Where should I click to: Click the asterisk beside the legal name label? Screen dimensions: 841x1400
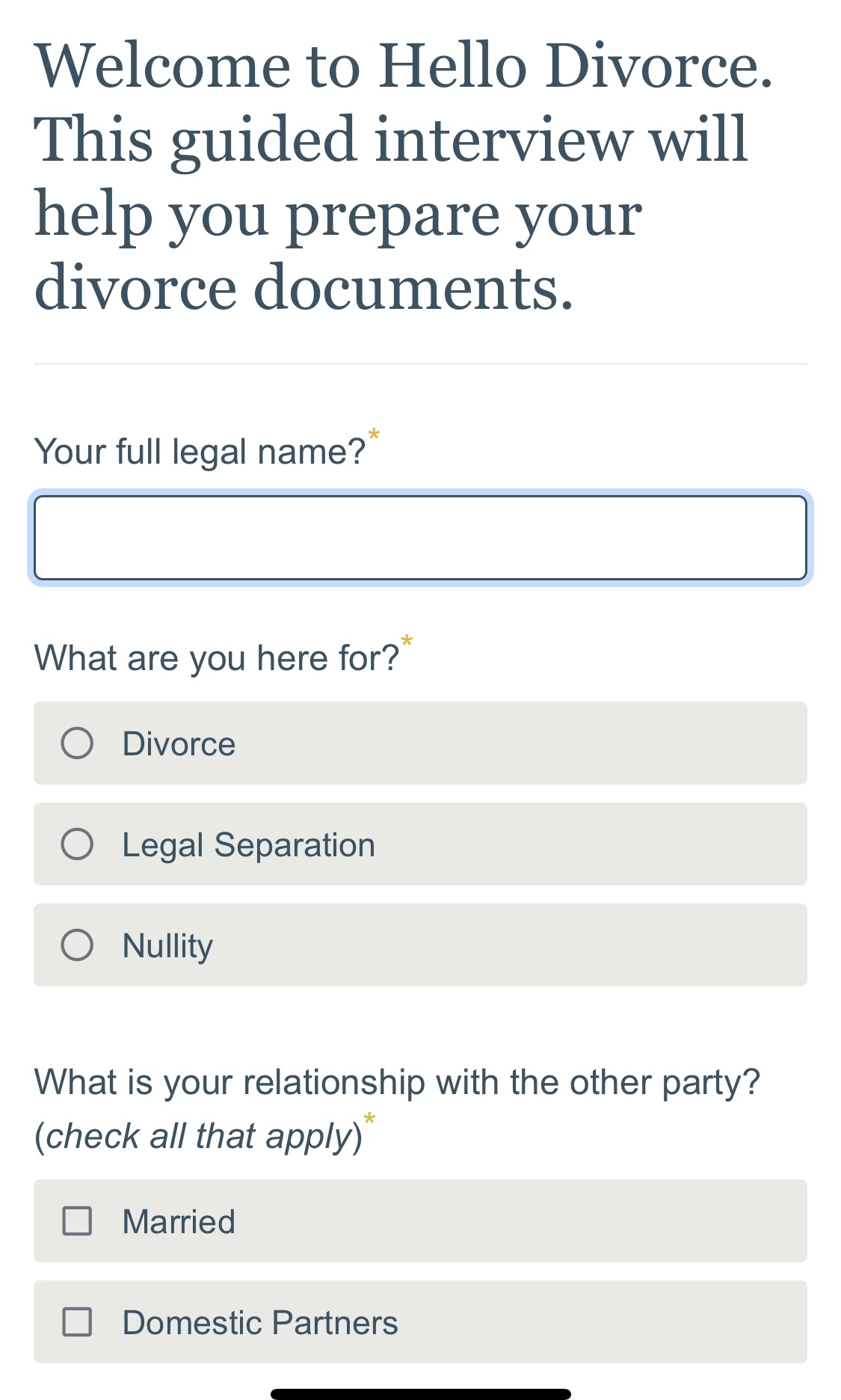[x=375, y=435]
